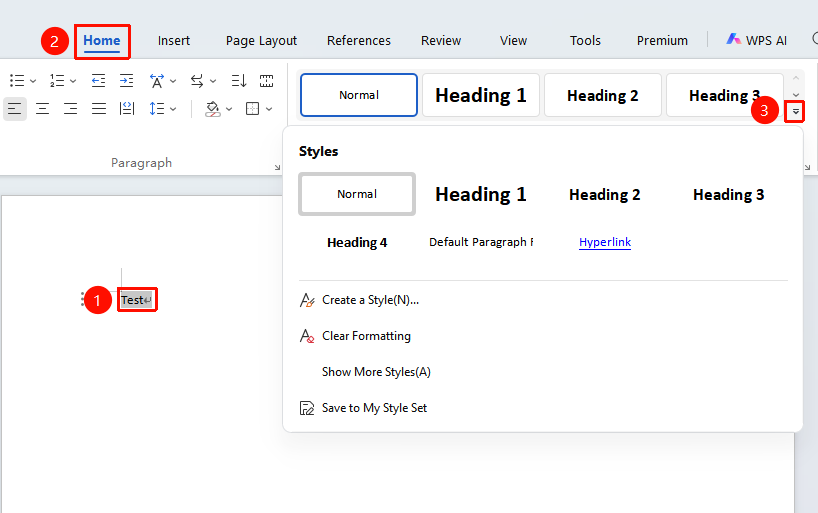This screenshot has height=513, width=818.
Task: Center align the paragraph
Action: point(42,109)
